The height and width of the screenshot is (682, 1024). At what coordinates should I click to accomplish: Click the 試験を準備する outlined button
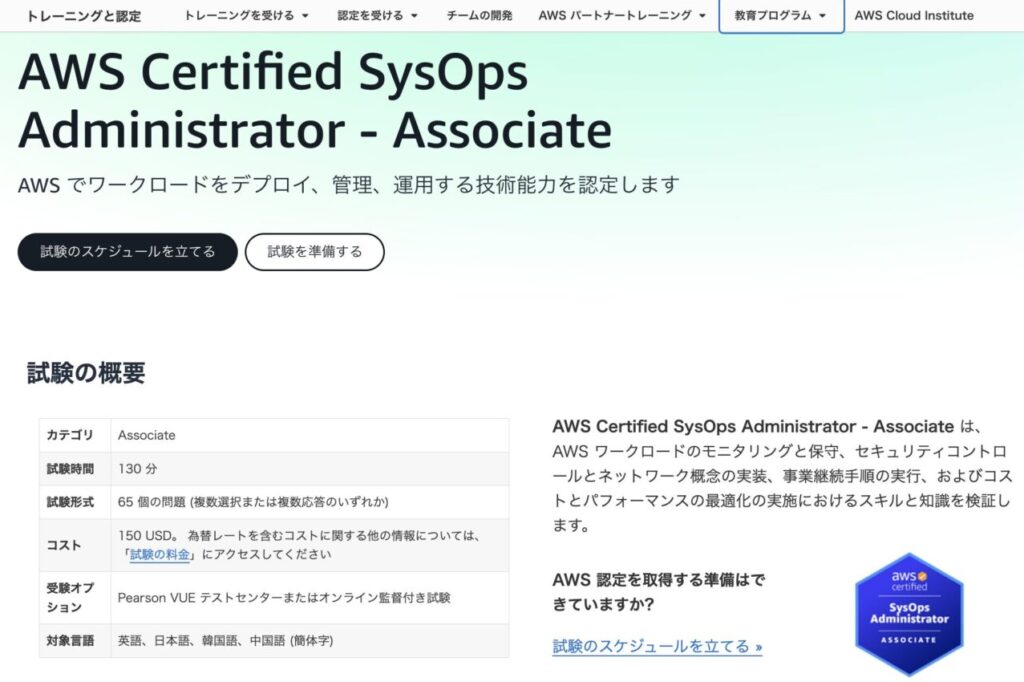coord(315,252)
